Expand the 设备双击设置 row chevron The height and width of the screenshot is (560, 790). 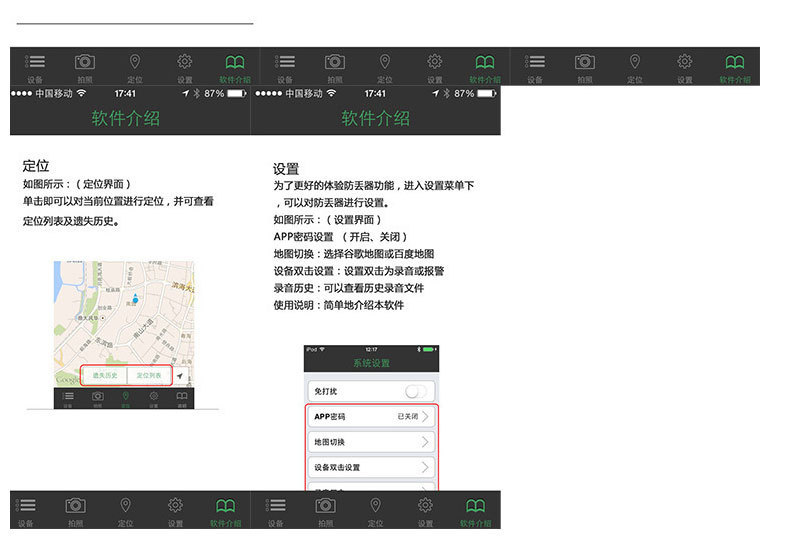click(x=426, y=467)
